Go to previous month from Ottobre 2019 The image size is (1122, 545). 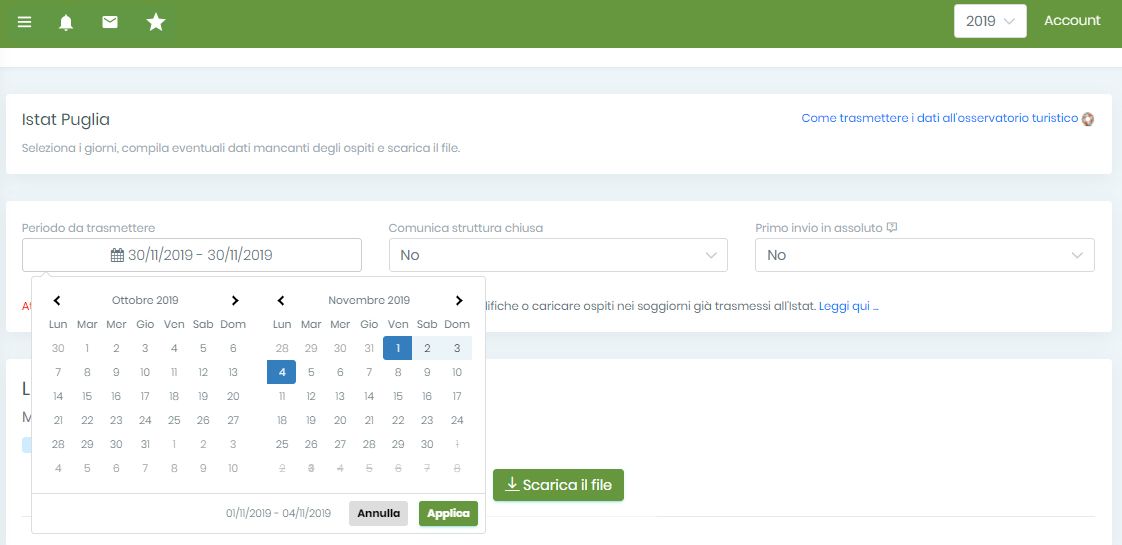pyautogui.click(x=57, y=300)
